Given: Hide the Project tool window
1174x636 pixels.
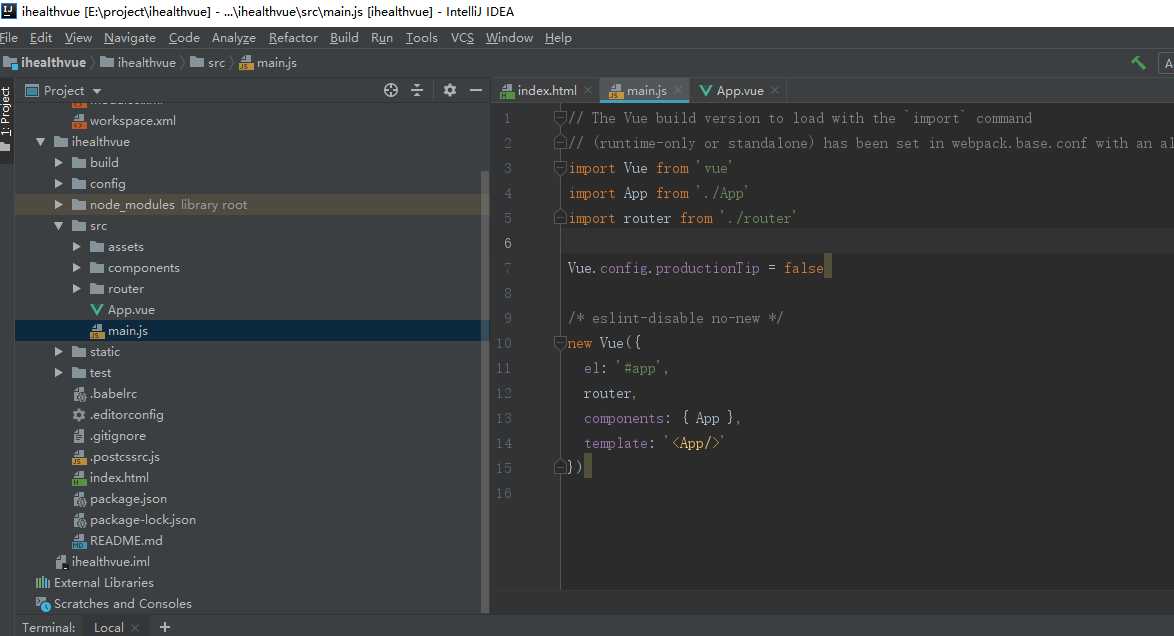Looking at the screenshot, I should pos(475,91).
